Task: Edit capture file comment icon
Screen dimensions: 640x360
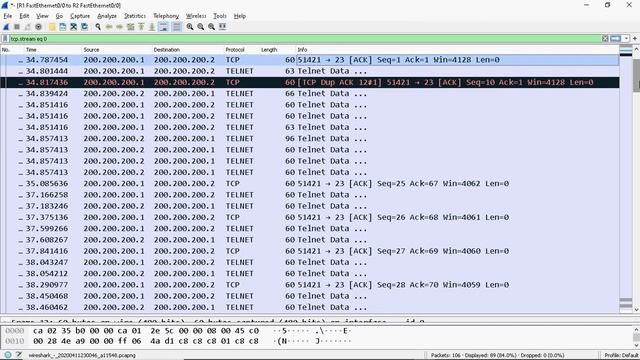Action: pos(18,355)
